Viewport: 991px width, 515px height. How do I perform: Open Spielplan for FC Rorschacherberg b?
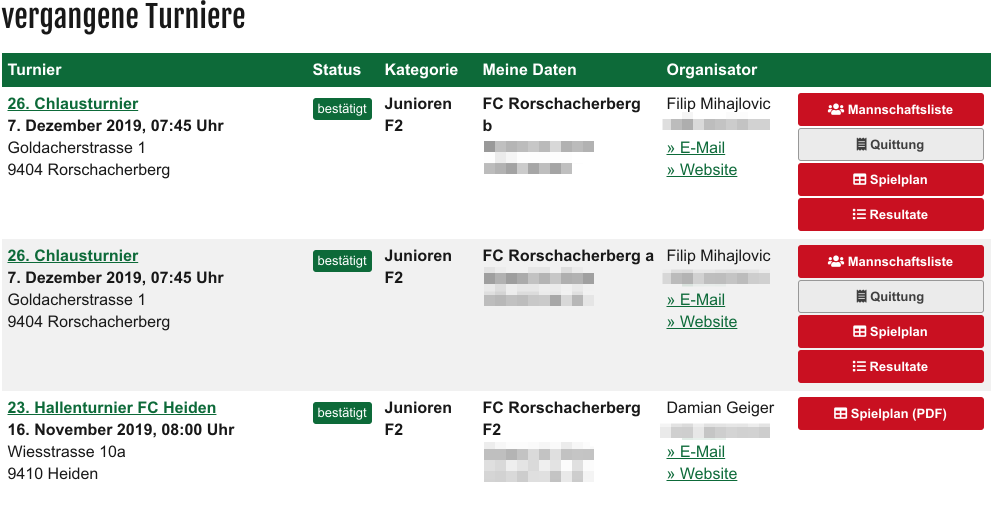pyautogui.click(x=890, y=180)
